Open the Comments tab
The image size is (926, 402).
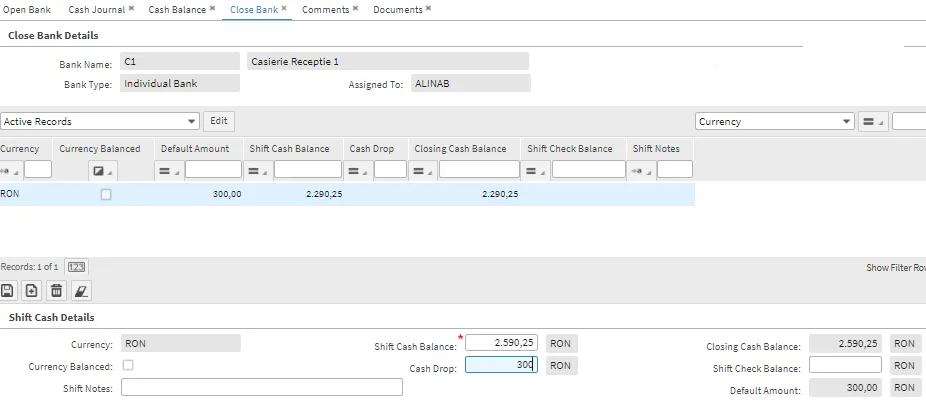tap(325, 9)
